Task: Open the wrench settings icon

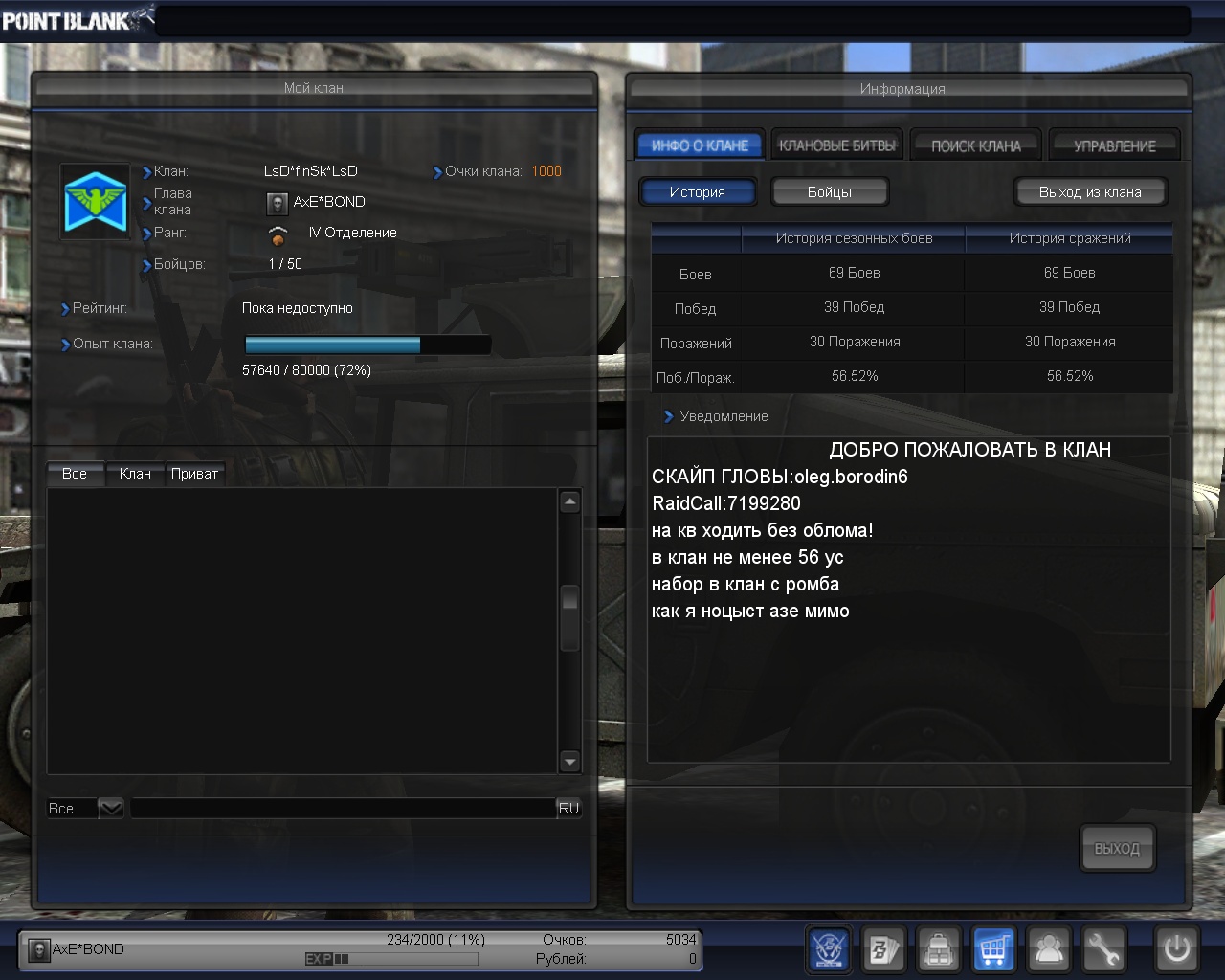Action: [x=1103, y=949]
